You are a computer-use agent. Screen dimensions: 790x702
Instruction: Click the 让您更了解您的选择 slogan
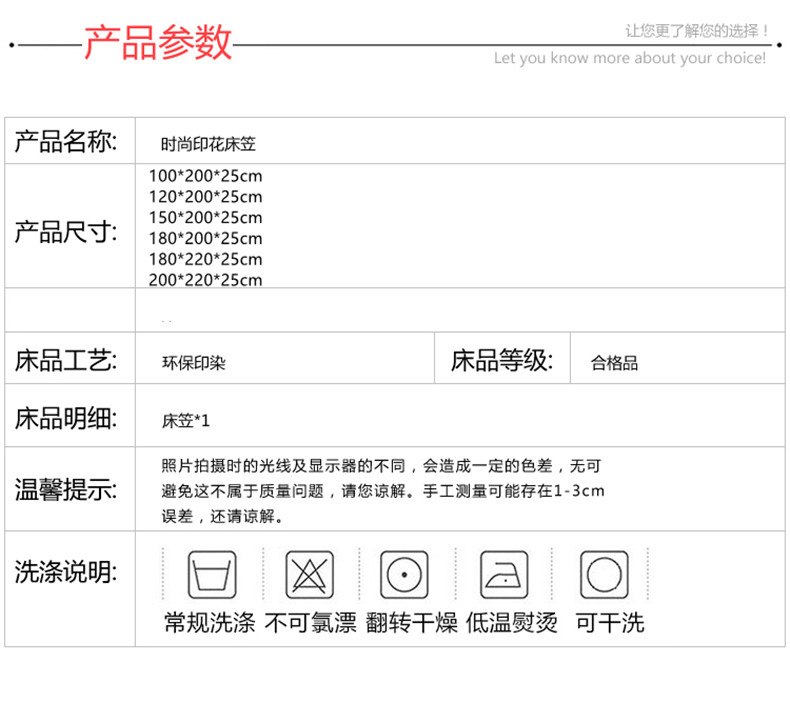coord(697,31)
